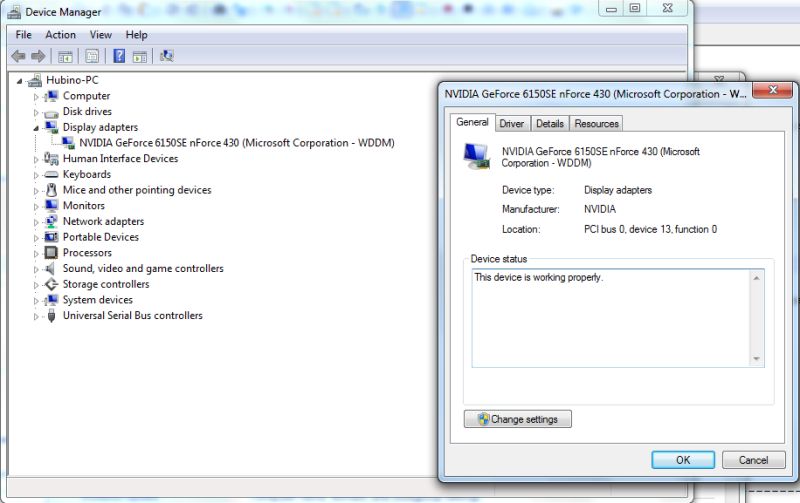Select the Monitors tree item
Image resolution: width=800 pixels, height=503 pixels.
(84, 206)
